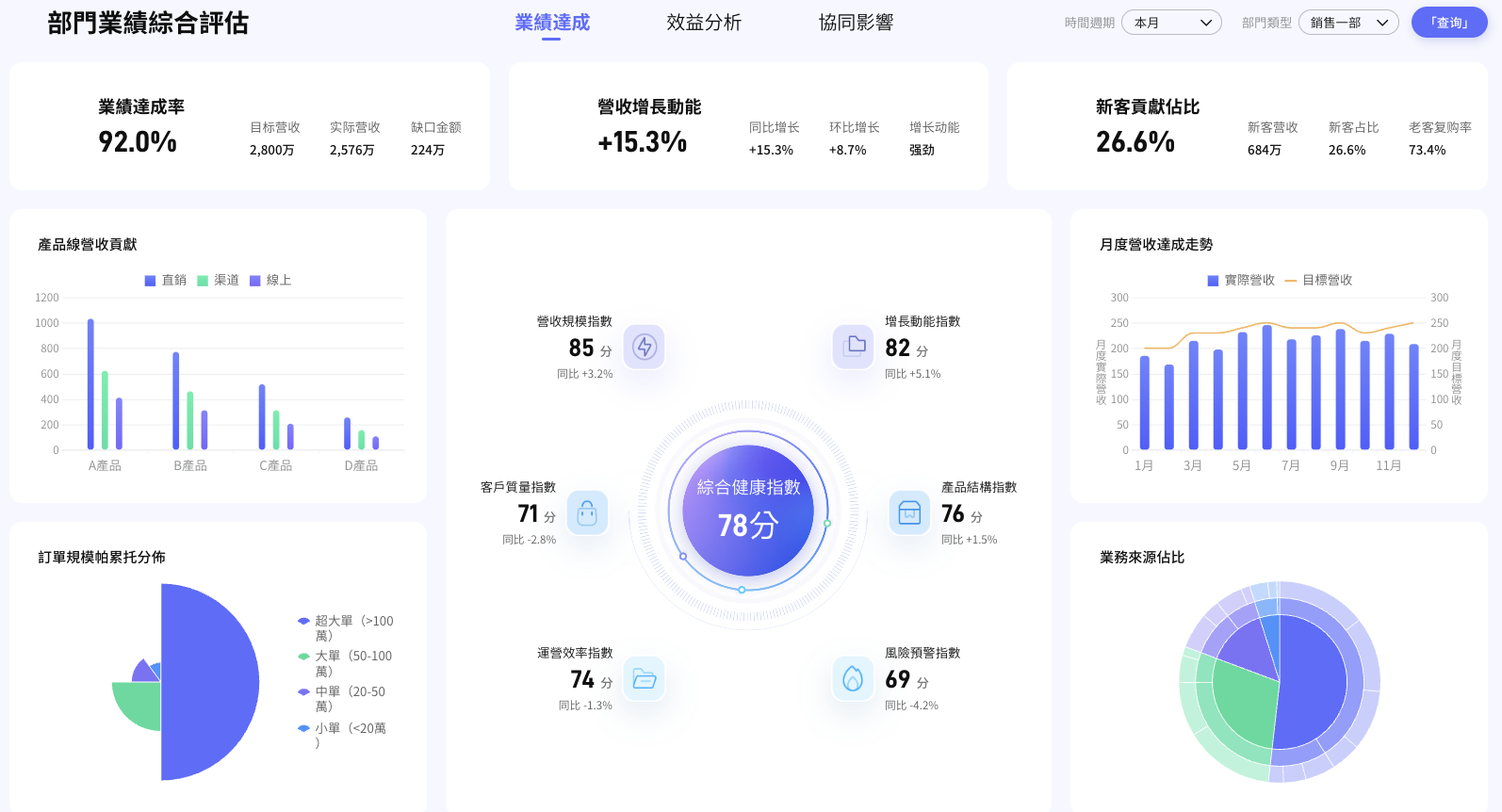Toggle the 目標營收 line legend
This screenshot has width=1502, height=812.
1318,280
